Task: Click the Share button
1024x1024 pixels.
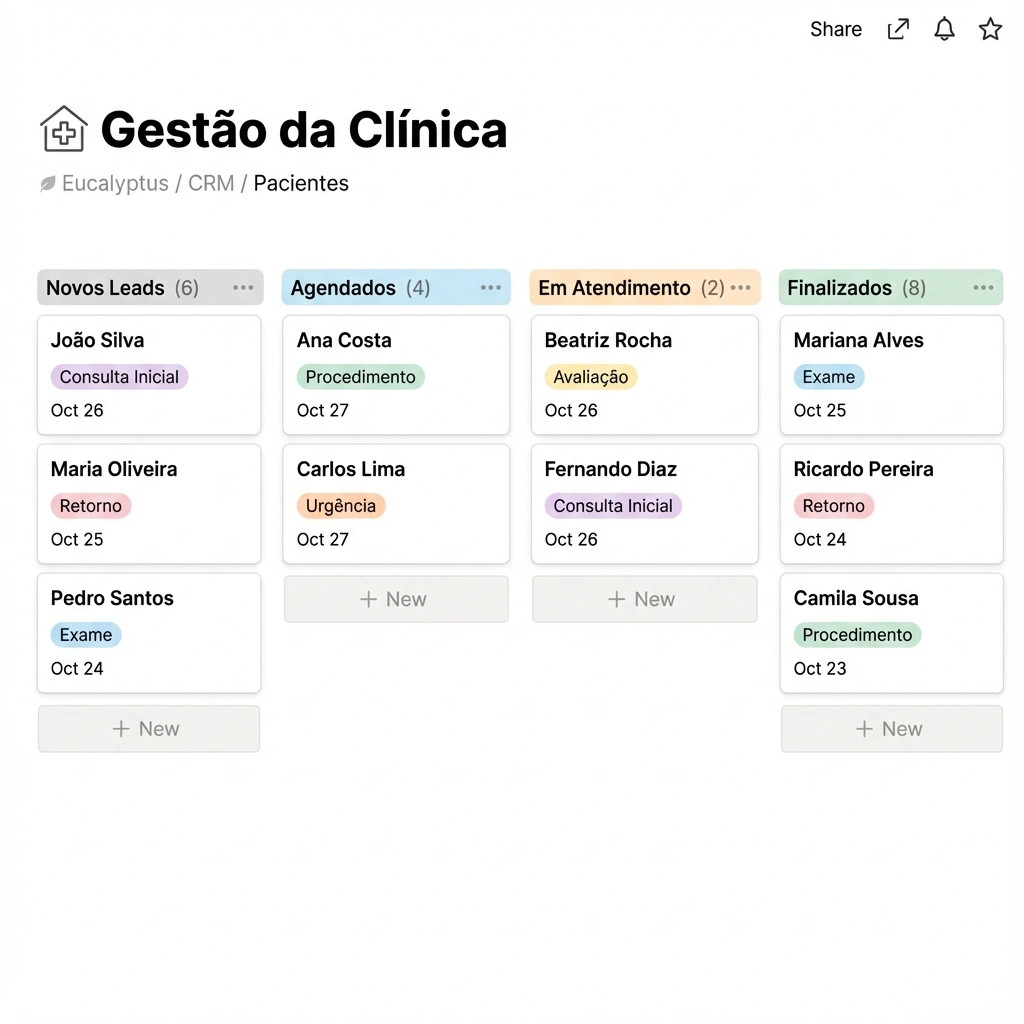Action: pos(836,29)
